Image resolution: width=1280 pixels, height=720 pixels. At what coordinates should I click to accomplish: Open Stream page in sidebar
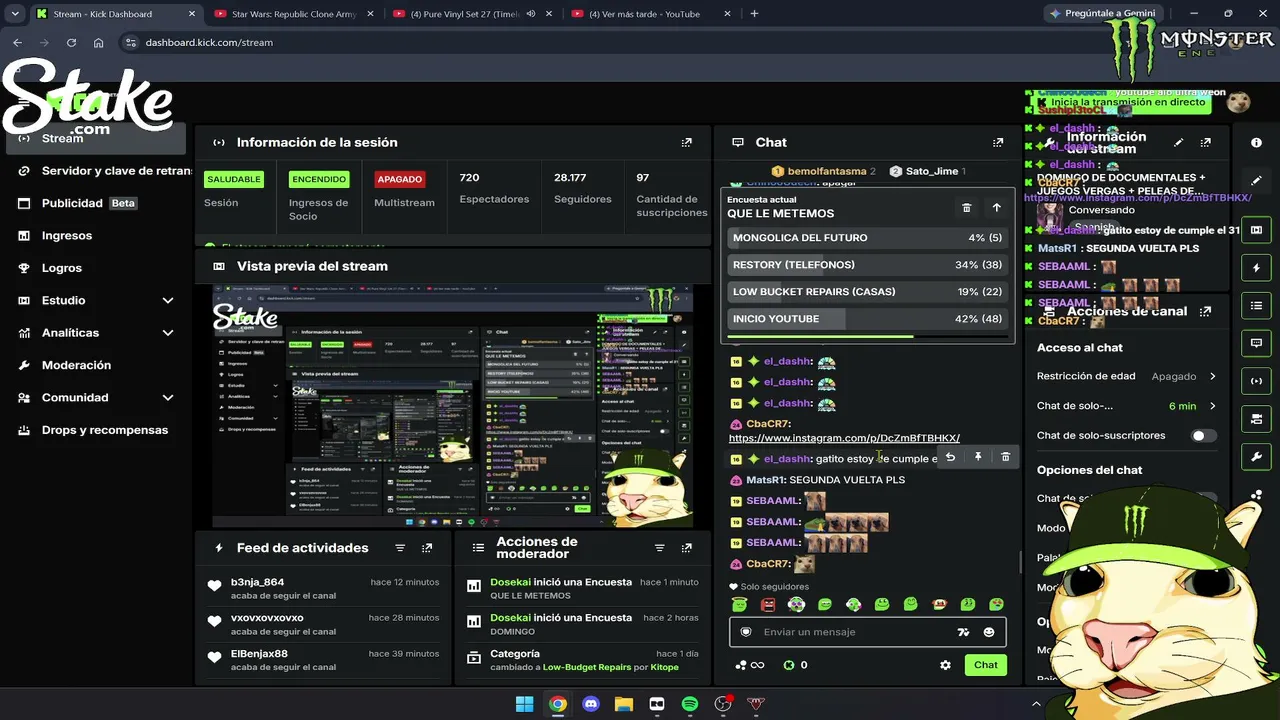point(96,138)
